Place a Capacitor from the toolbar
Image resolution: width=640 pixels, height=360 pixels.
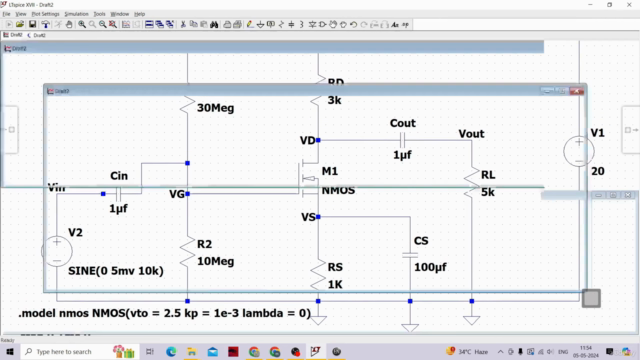tap(291, 24)
